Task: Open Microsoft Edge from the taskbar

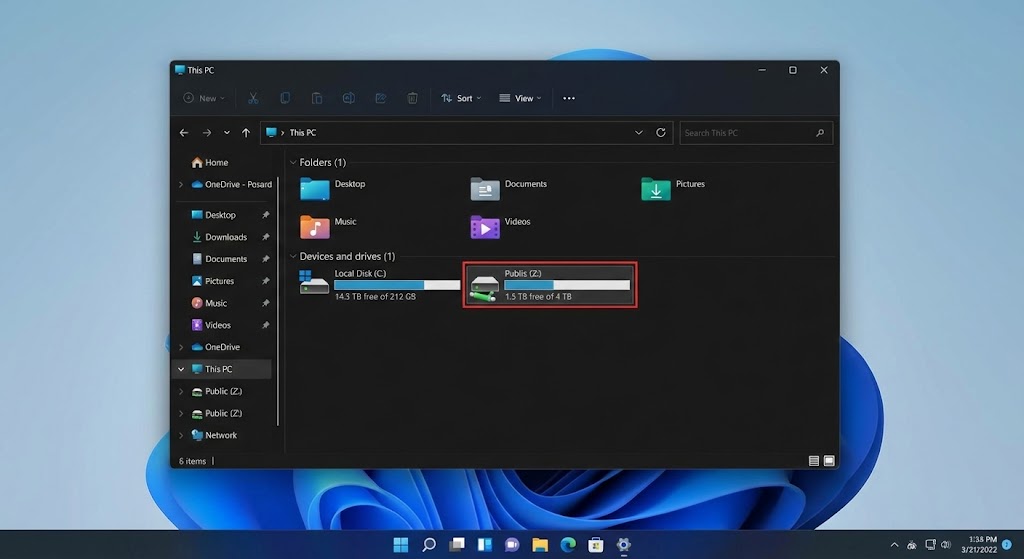Action: tap(568, 545)
